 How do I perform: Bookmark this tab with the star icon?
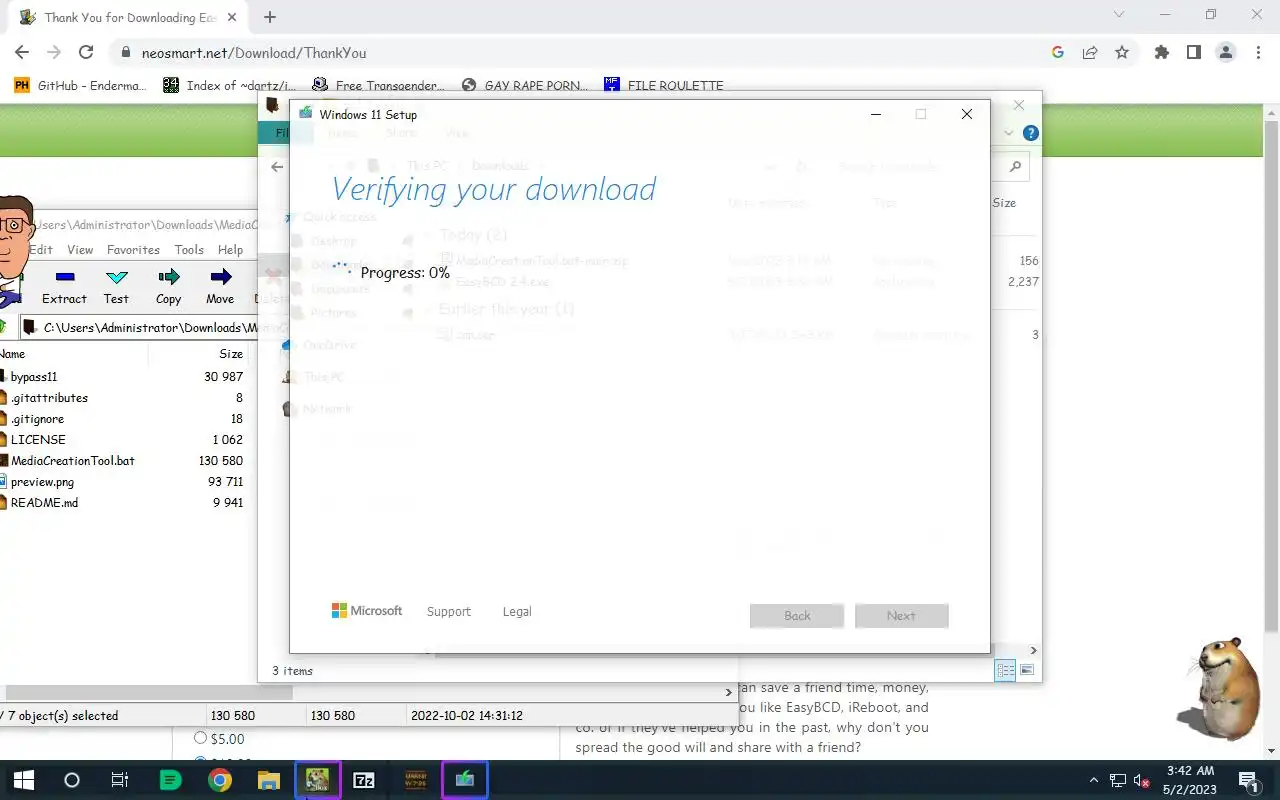coord(1122,53)
